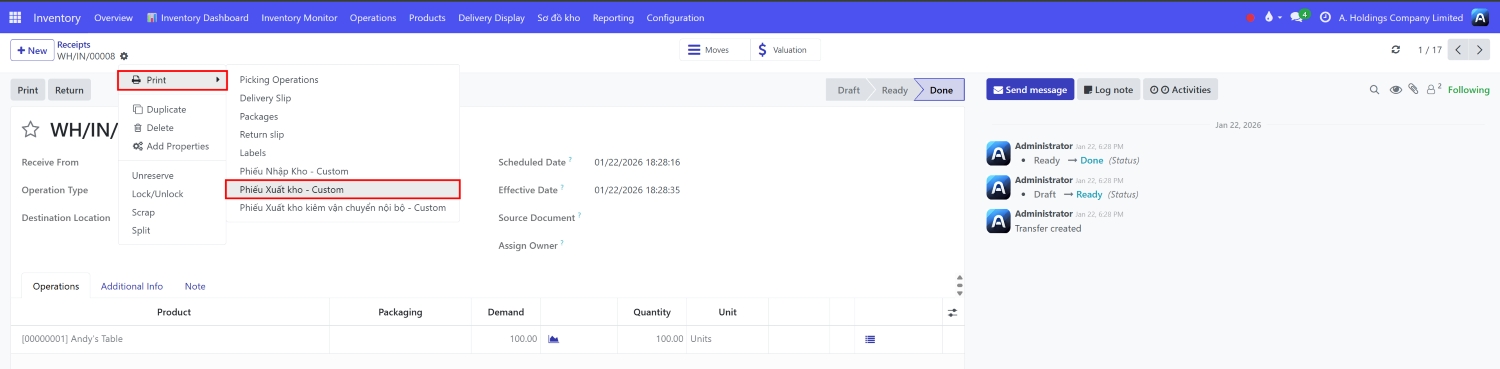Open the Moves smart button
The image size is (1500, 369).
pos(715,50)
